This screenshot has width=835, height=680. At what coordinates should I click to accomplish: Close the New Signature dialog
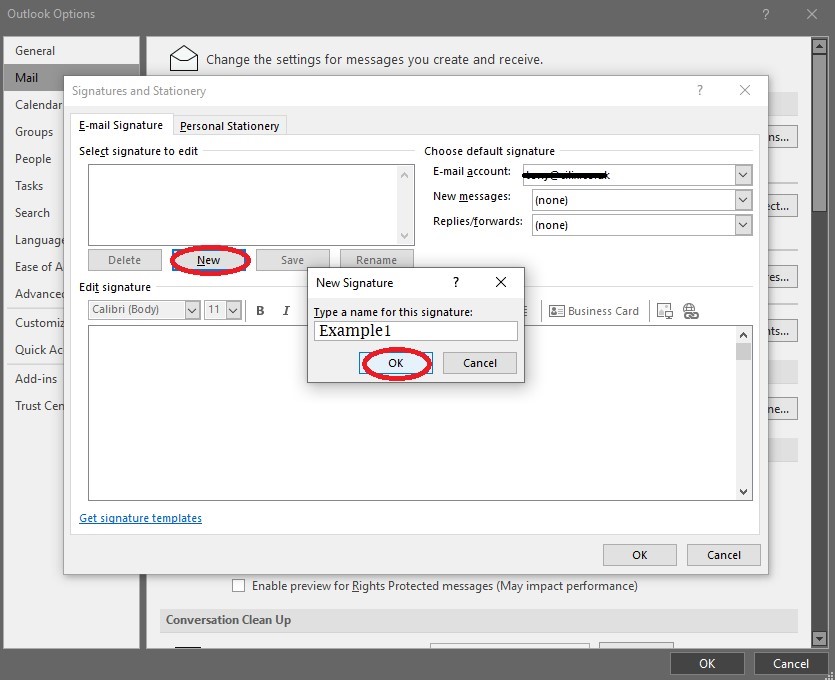(501, 282)
